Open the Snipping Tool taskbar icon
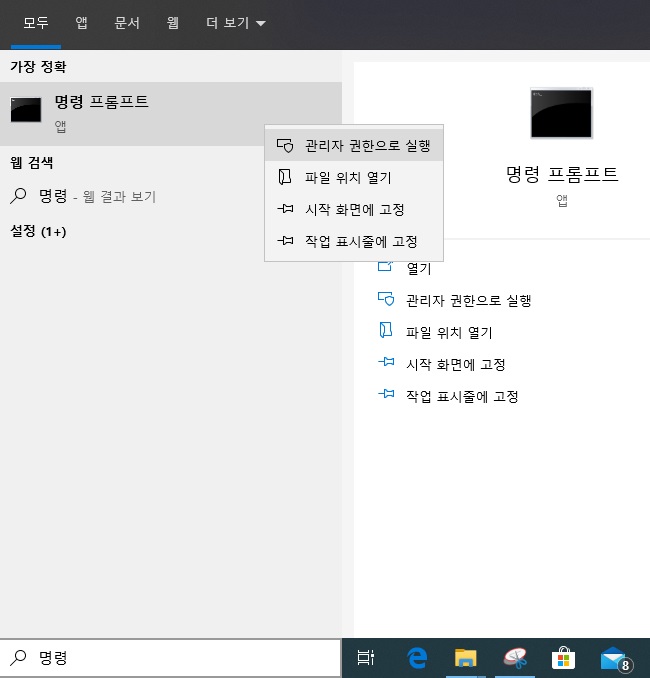Screen dimensions: 650x678 515,658
